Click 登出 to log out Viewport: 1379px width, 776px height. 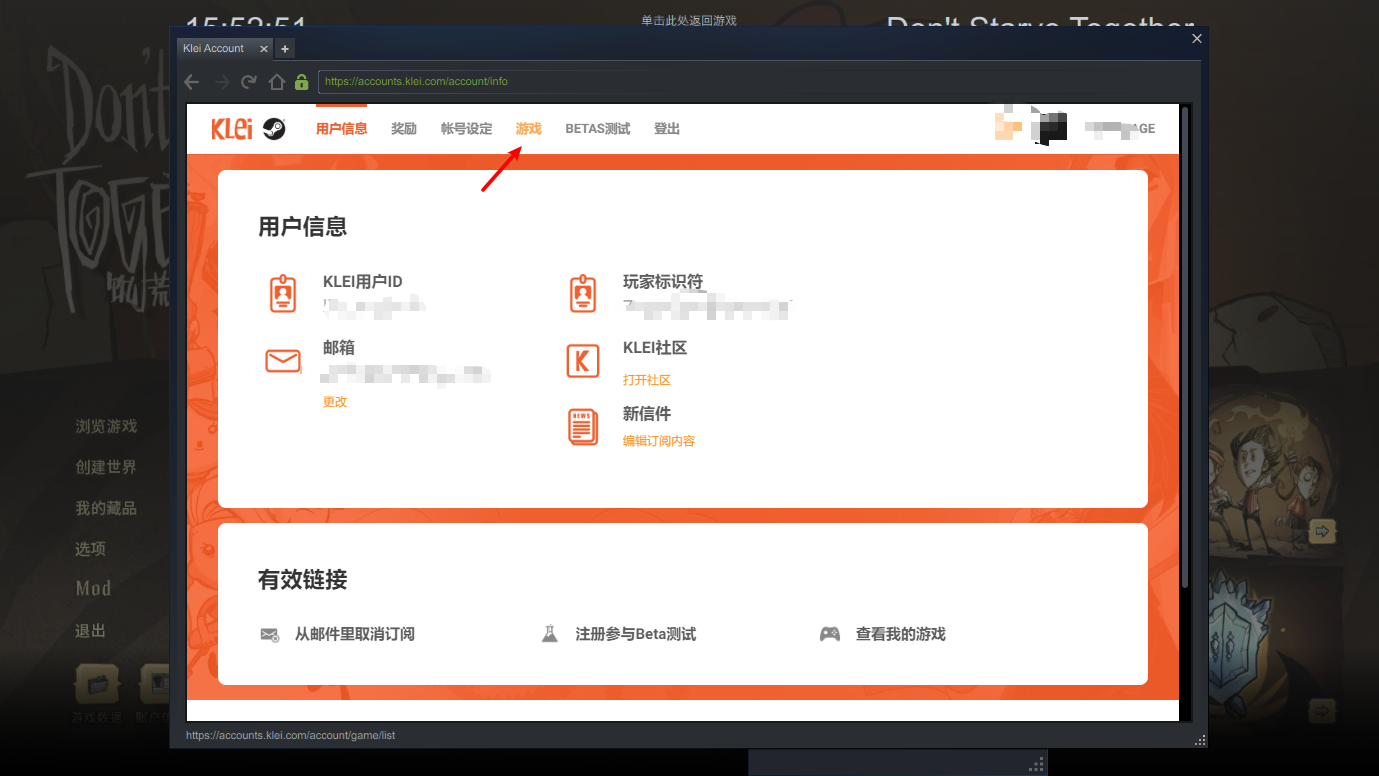pos(667,129)
